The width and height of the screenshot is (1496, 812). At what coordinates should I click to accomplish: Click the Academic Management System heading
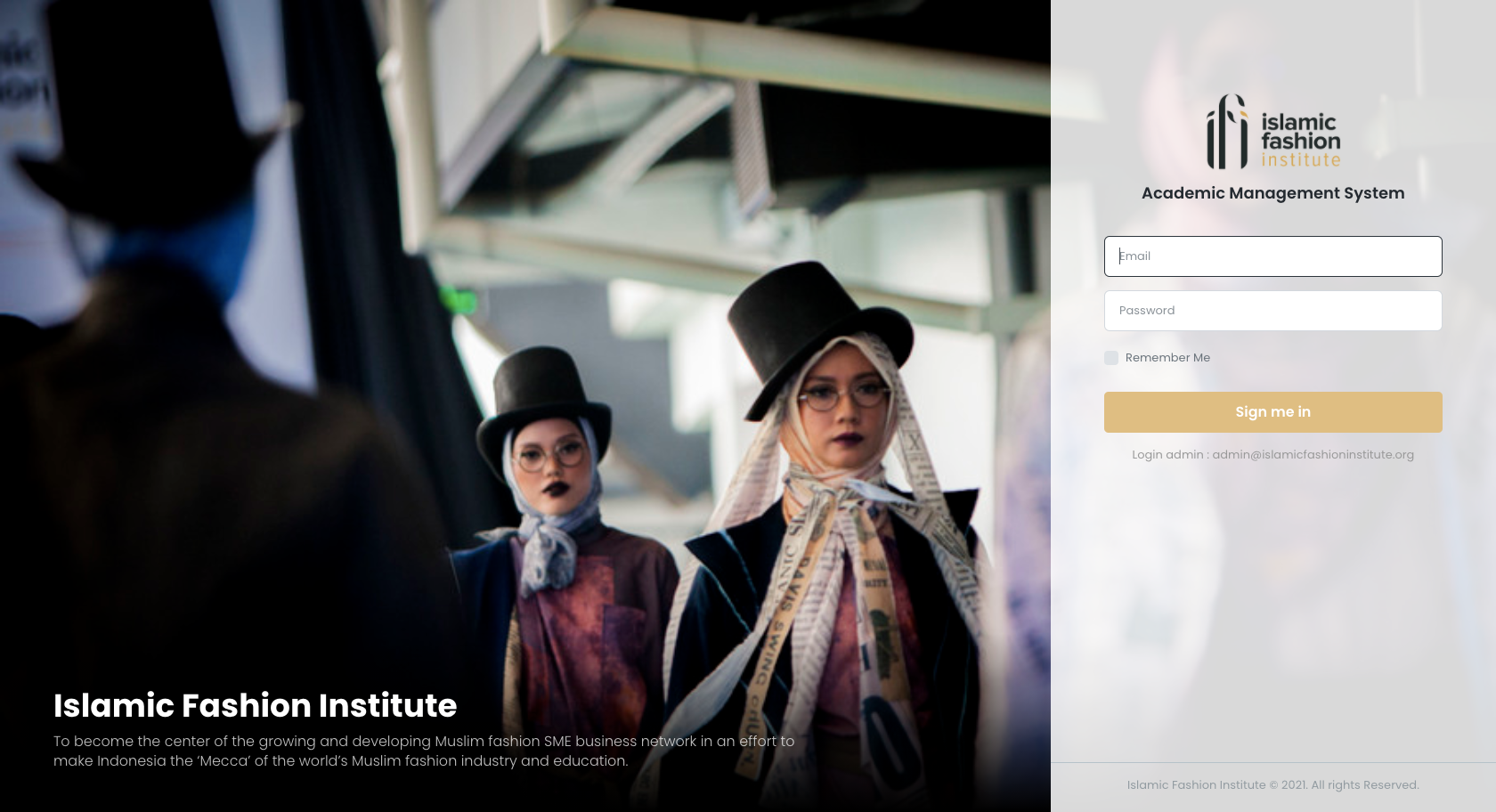tap(1273, 193)
